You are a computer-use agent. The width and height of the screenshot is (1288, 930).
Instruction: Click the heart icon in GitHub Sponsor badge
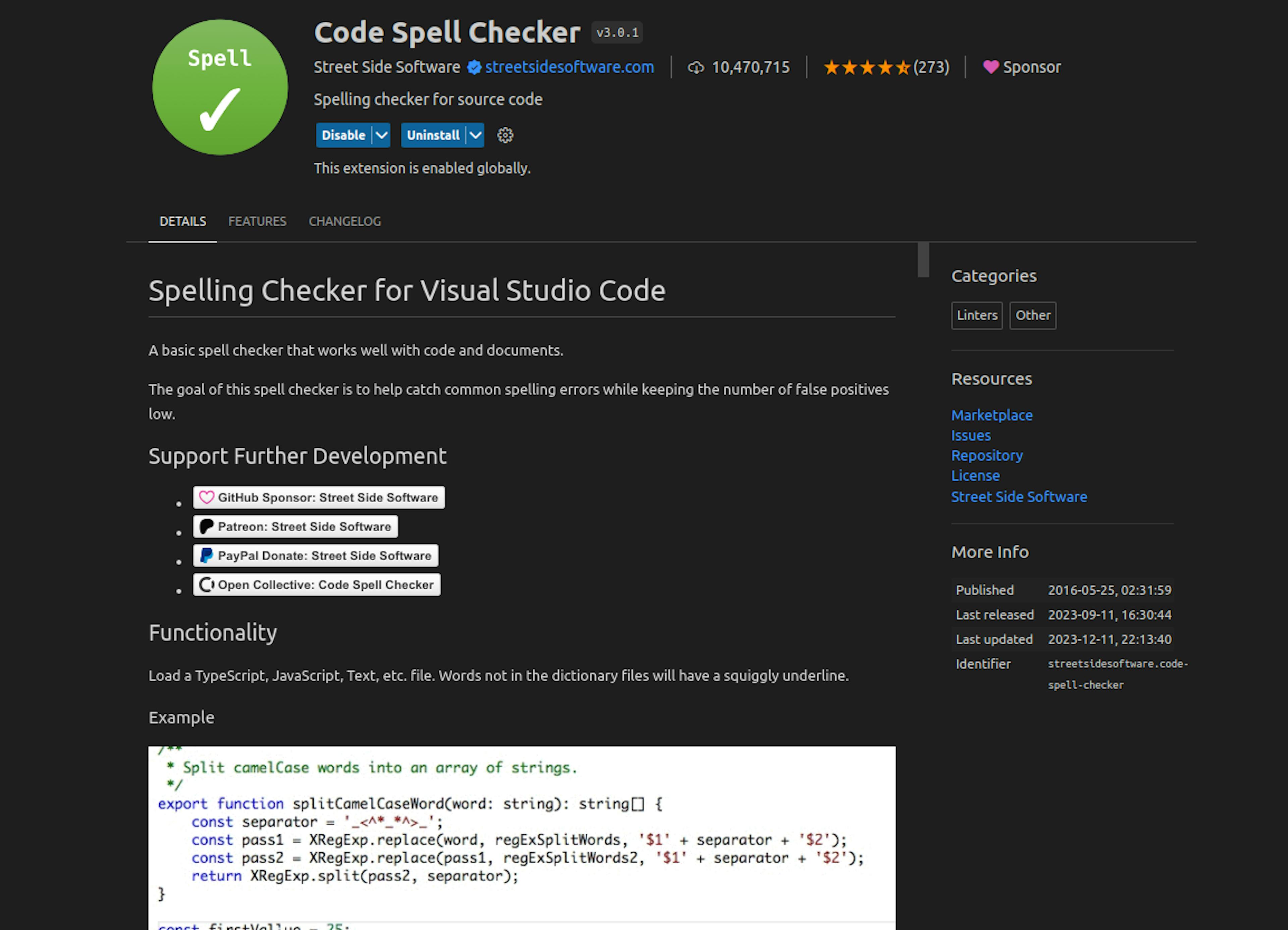click(207, 497)
